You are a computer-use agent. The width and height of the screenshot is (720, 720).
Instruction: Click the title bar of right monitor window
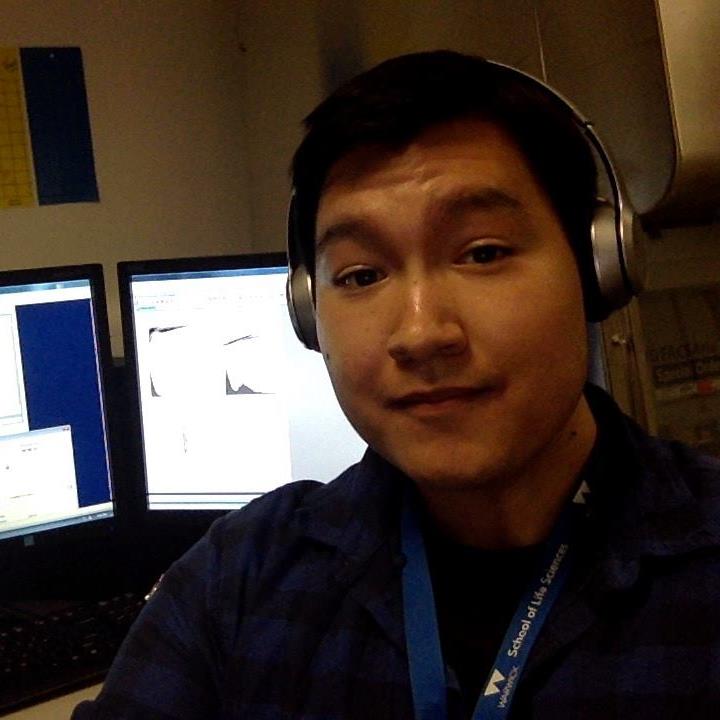205,279
